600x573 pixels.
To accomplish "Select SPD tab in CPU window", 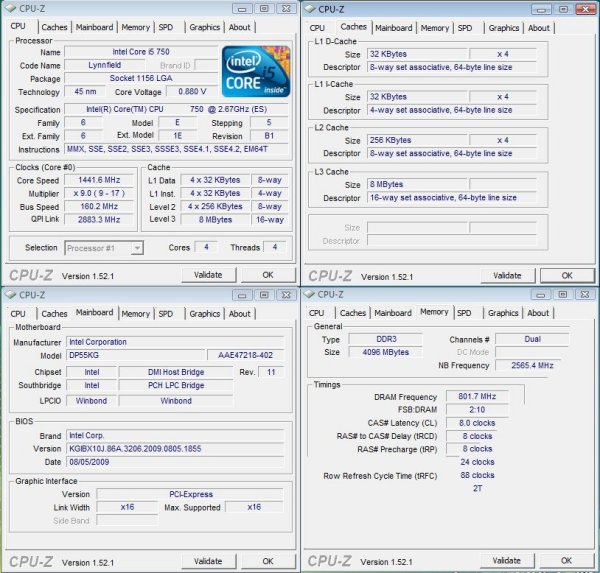I will coord(166,27).
